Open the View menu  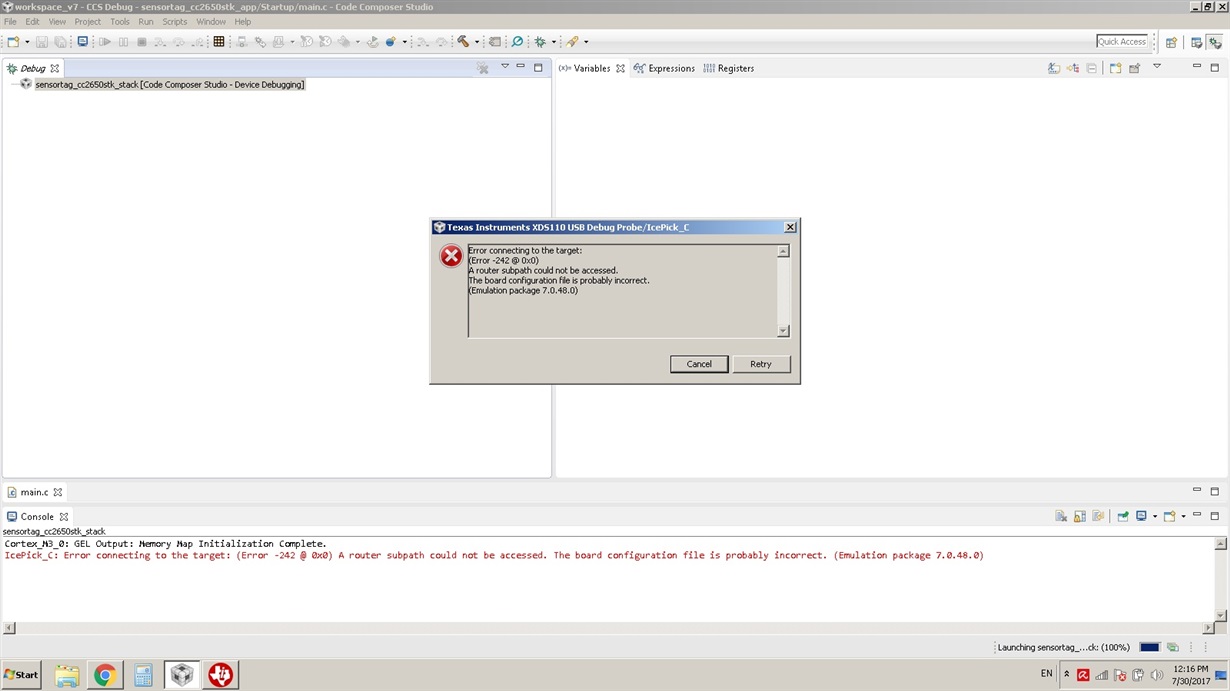(57, 21)
